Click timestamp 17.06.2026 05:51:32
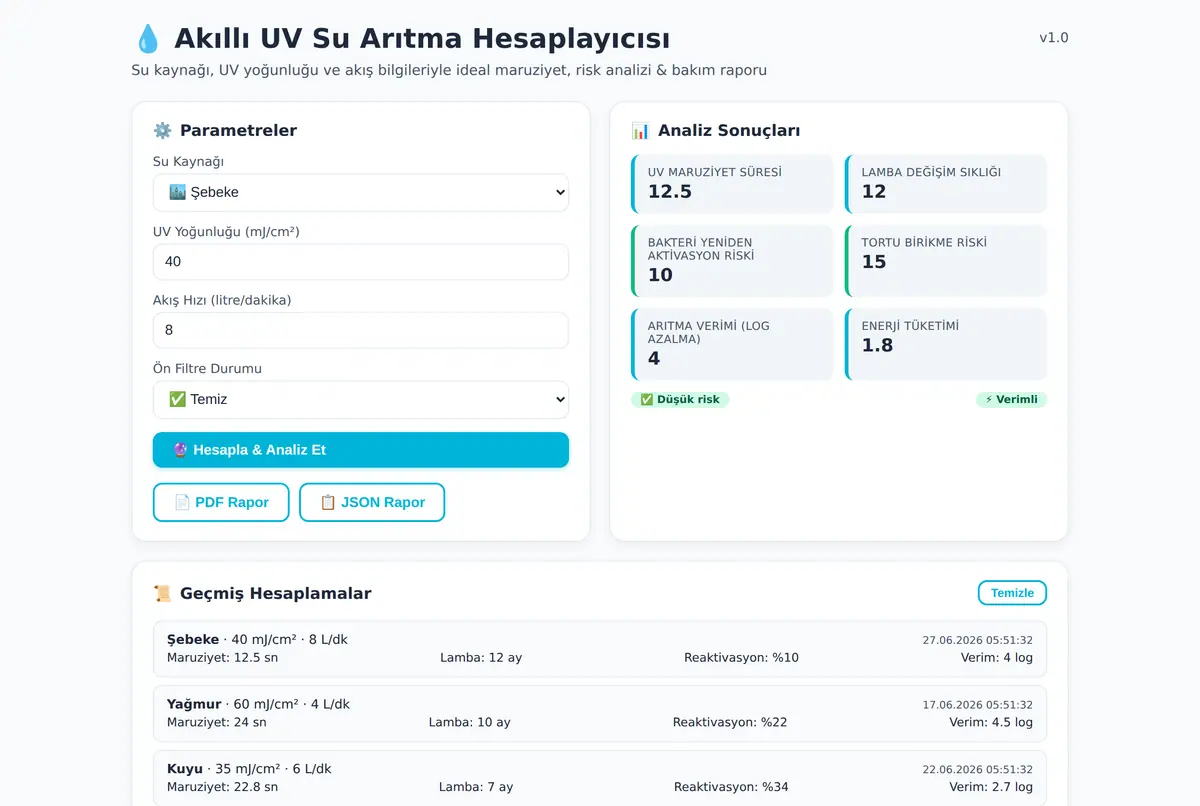1200x806 pixels. point(977,705)
